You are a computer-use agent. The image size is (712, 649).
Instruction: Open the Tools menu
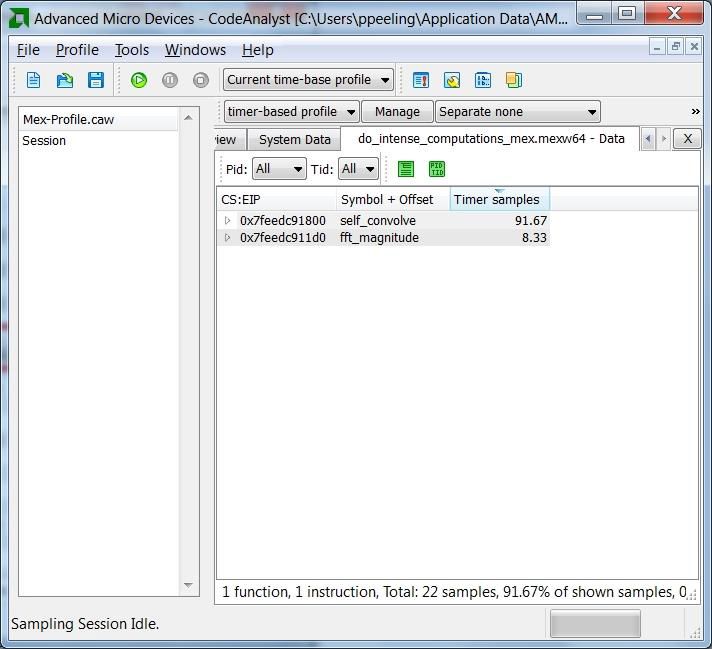click(x=131, y=50)
